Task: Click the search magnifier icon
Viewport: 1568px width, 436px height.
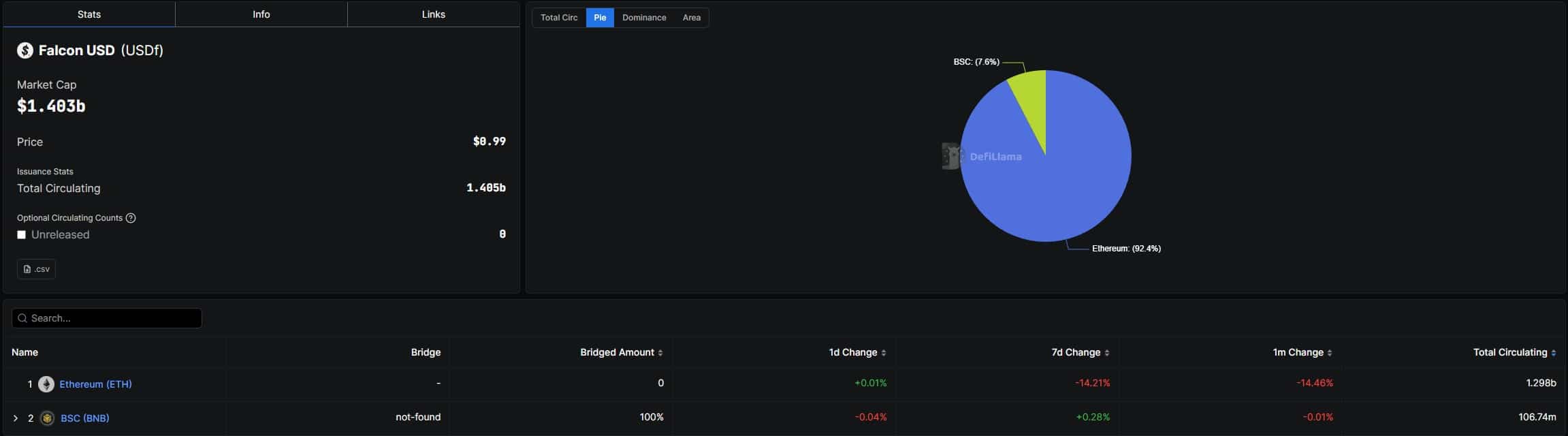Action: 22,318
